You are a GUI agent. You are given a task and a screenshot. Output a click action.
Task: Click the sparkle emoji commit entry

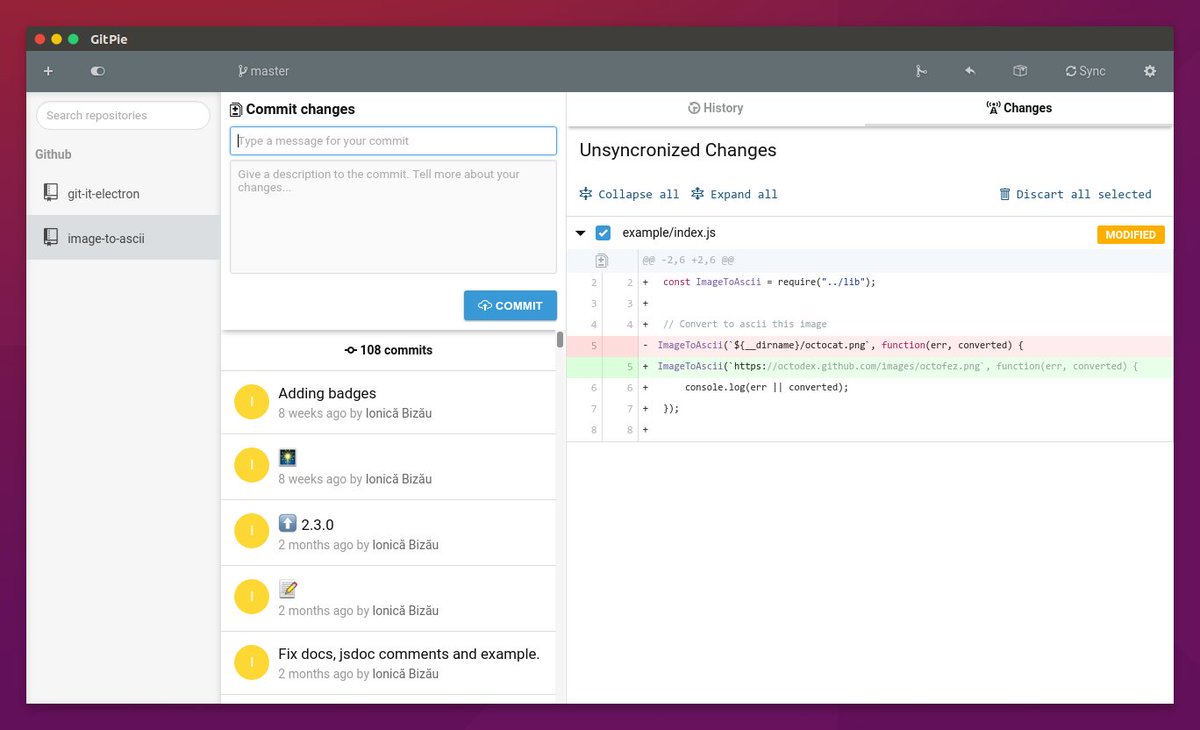tap(388, 467)
